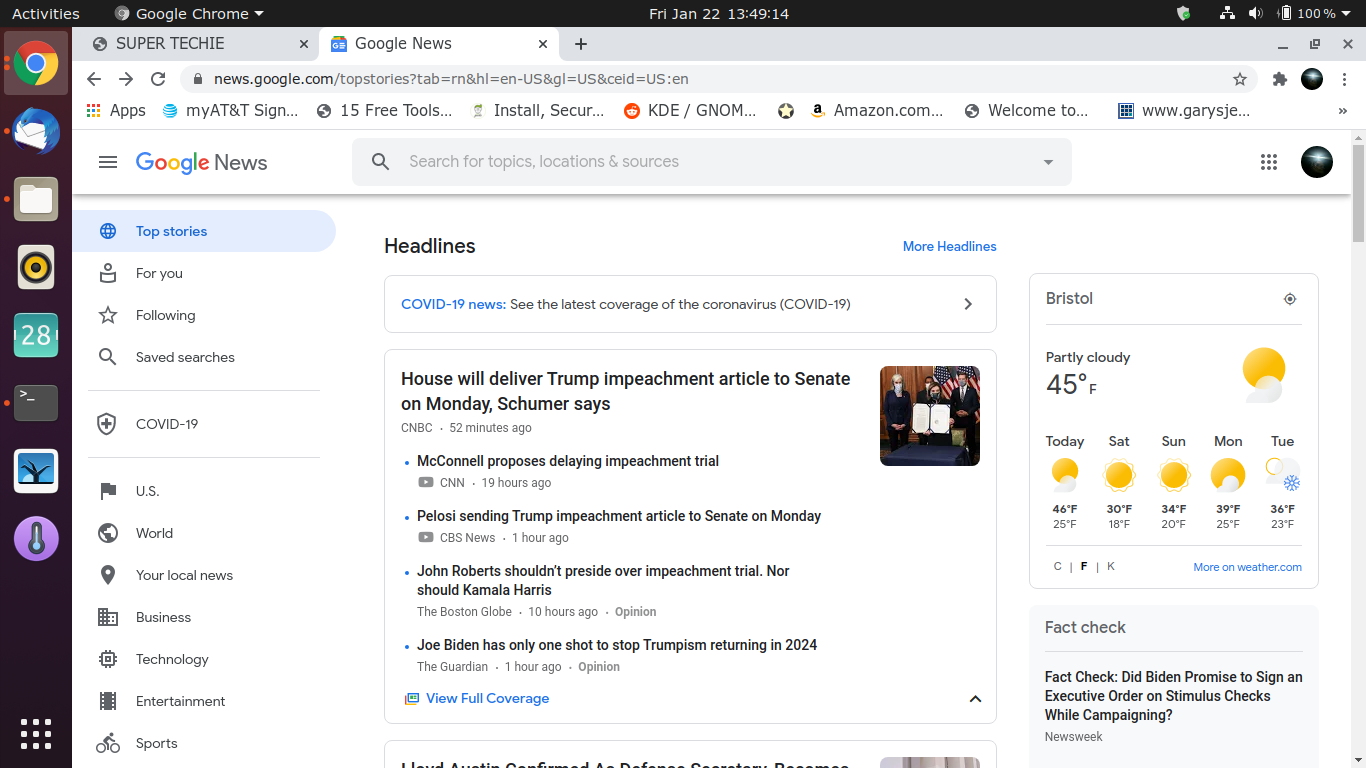Click the Business building icon
1366x768 pixels.
pyautogui.click(x=108, y=617)
